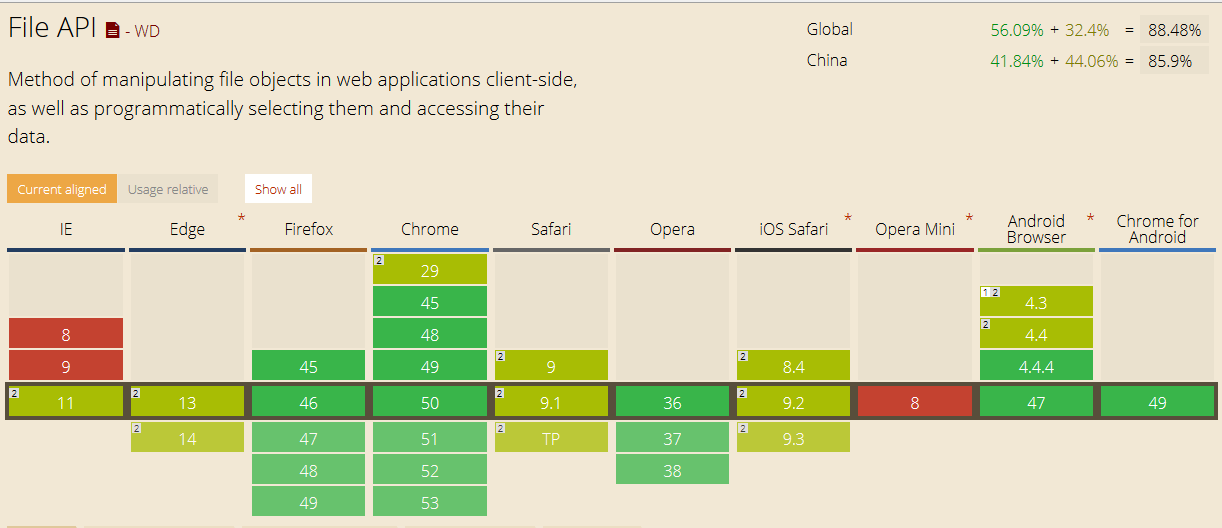Select the Chrome 29 cell
This screenshot has height=528, width=1222.
point(430,270)
